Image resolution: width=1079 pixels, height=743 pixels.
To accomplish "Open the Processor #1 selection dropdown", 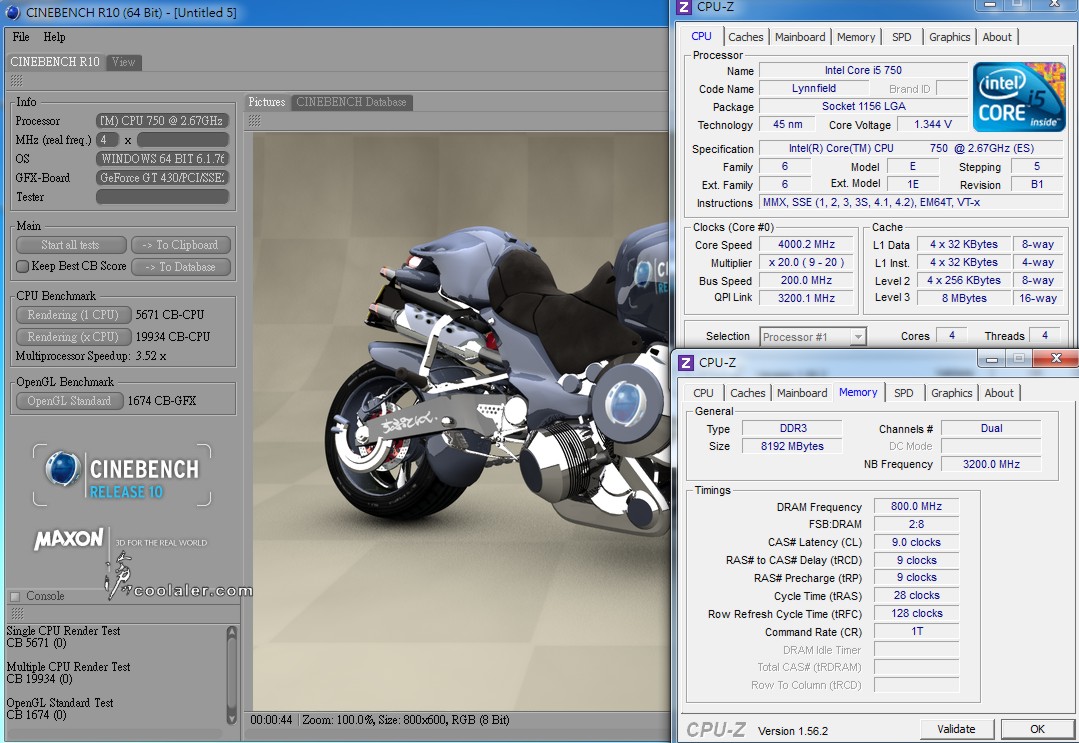I will click(x=813, y=336).
